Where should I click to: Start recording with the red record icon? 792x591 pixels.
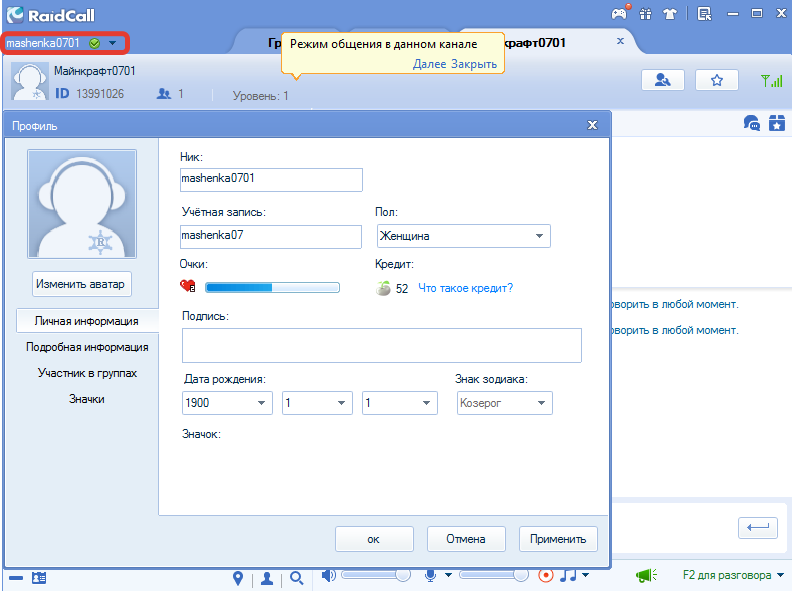click(x=546, y=575)
